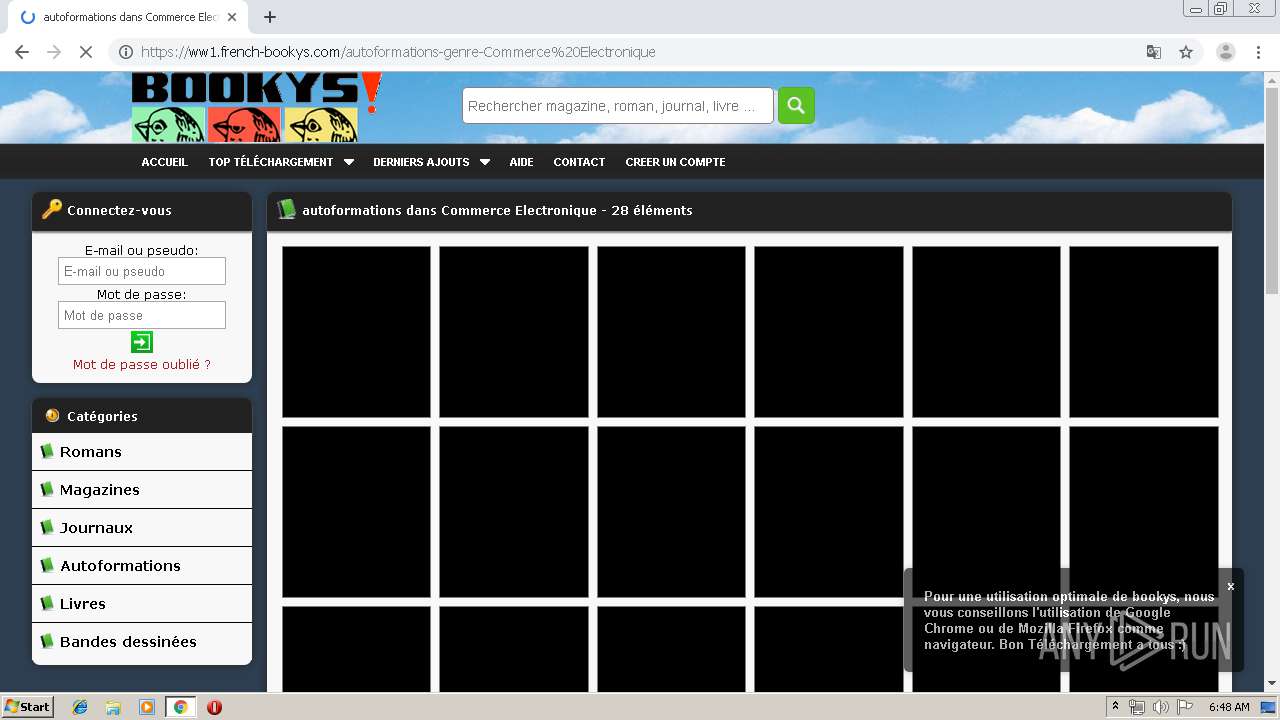The height and width of the screenshot is (720, 1280).
Task: Click Mot de passe oublié link
Action: click(142, 365)
